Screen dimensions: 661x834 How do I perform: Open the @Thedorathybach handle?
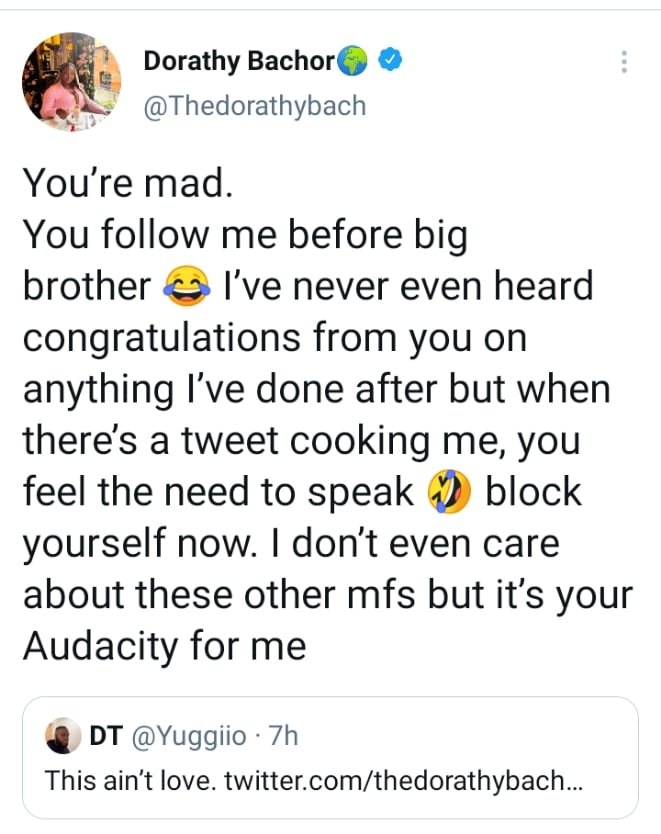(255, 105)
